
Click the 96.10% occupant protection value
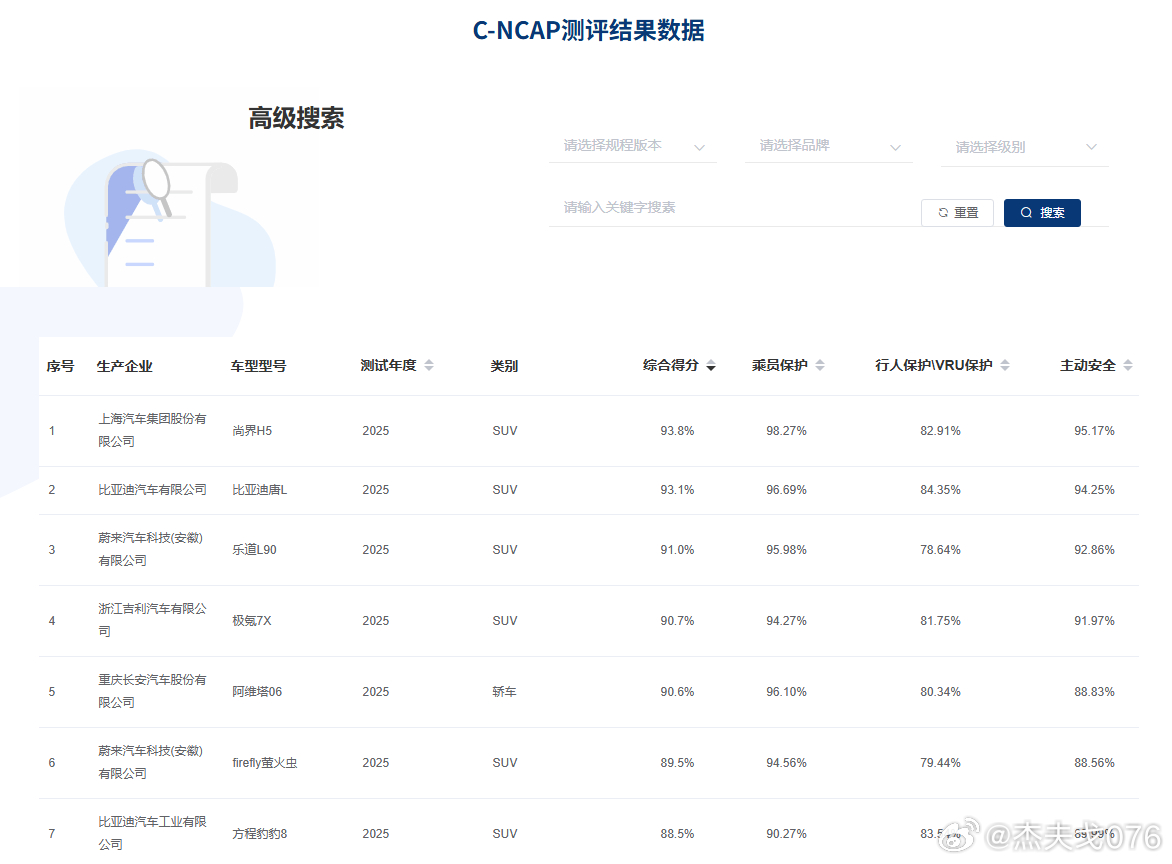click(x=786, y=692)
